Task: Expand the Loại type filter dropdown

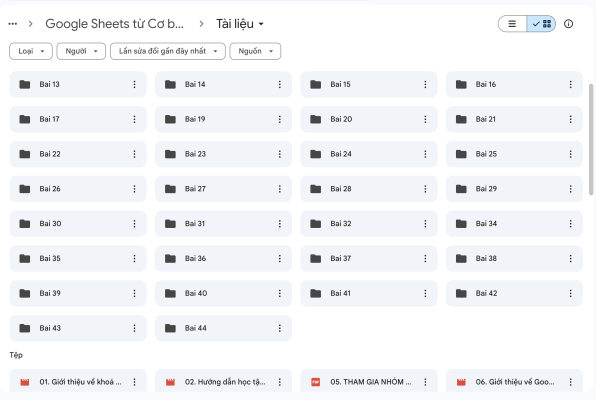Action: point(31,51)
